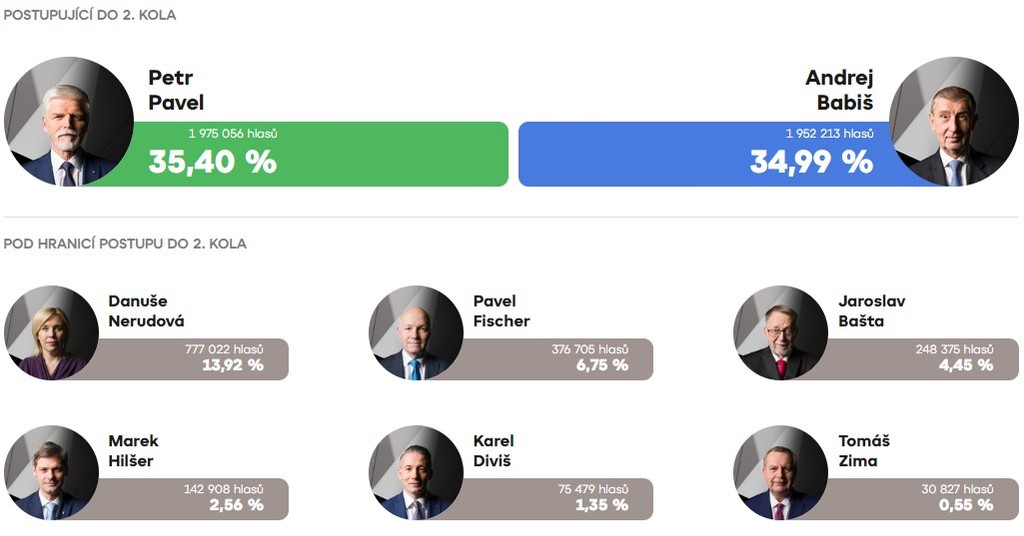Click Andrej Babiš's round portrait photo
1024x536 pixels.
(x=953, y=122)
